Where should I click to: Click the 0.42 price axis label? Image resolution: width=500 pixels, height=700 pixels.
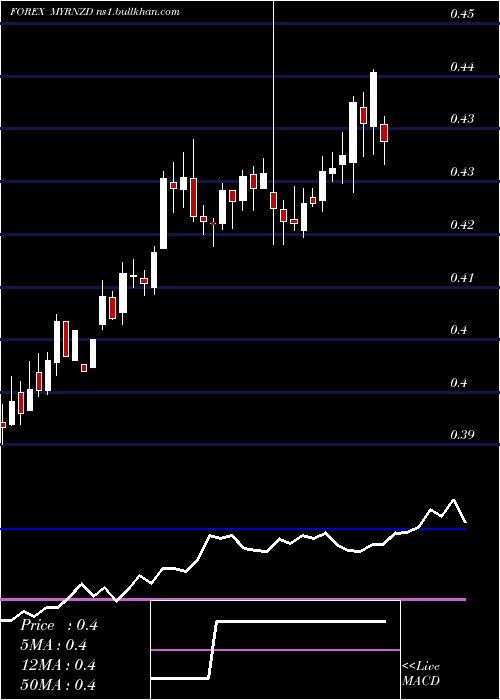462,225
